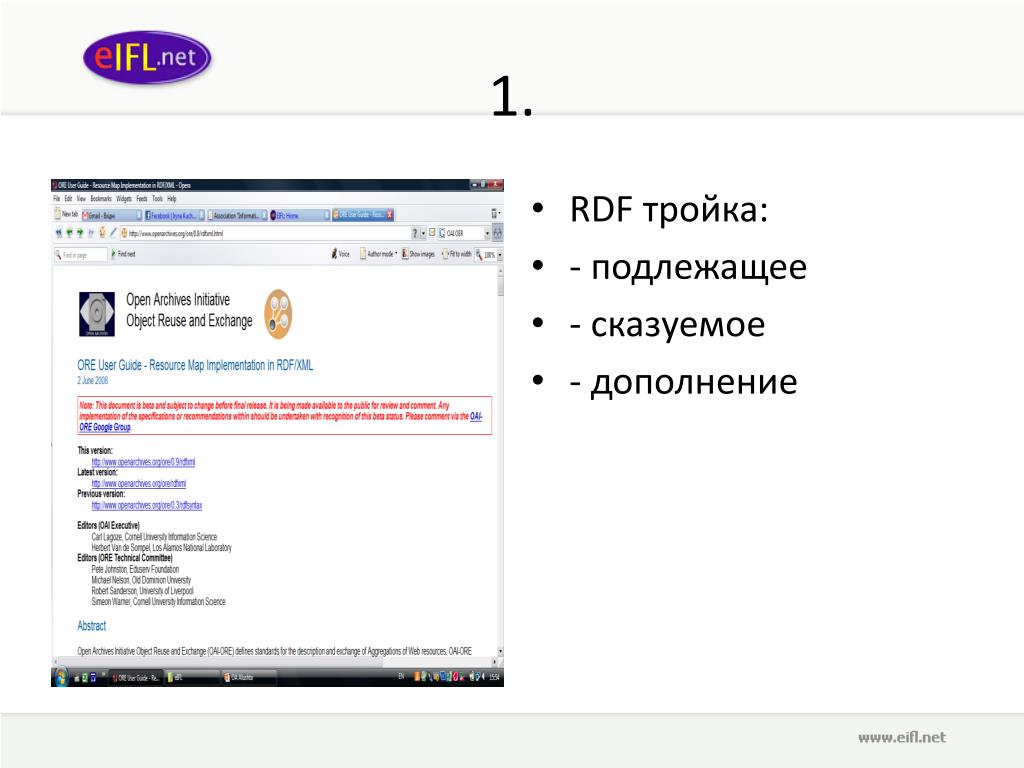
Task: Toggle Show images
Action: coord(418,254)
